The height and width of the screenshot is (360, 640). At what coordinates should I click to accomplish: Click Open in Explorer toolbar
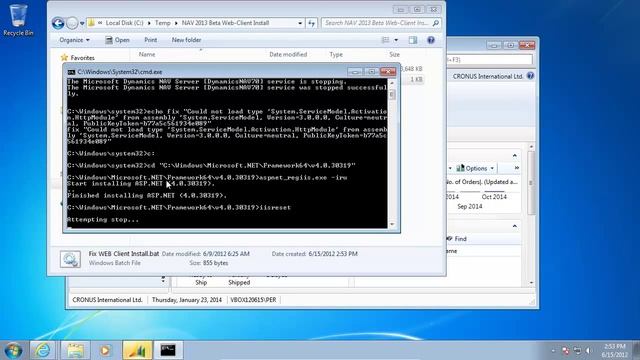click(117, 40)
